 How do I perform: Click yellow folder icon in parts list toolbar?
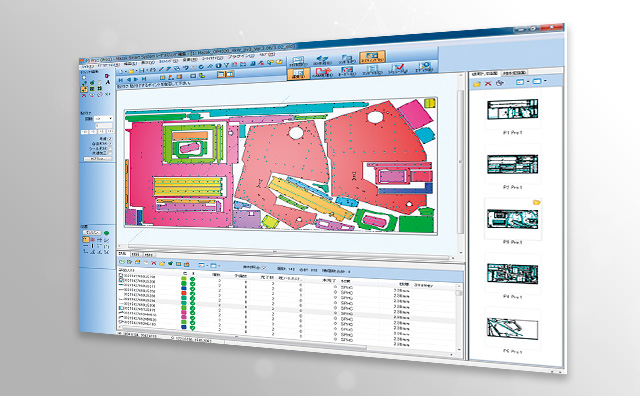162,263
